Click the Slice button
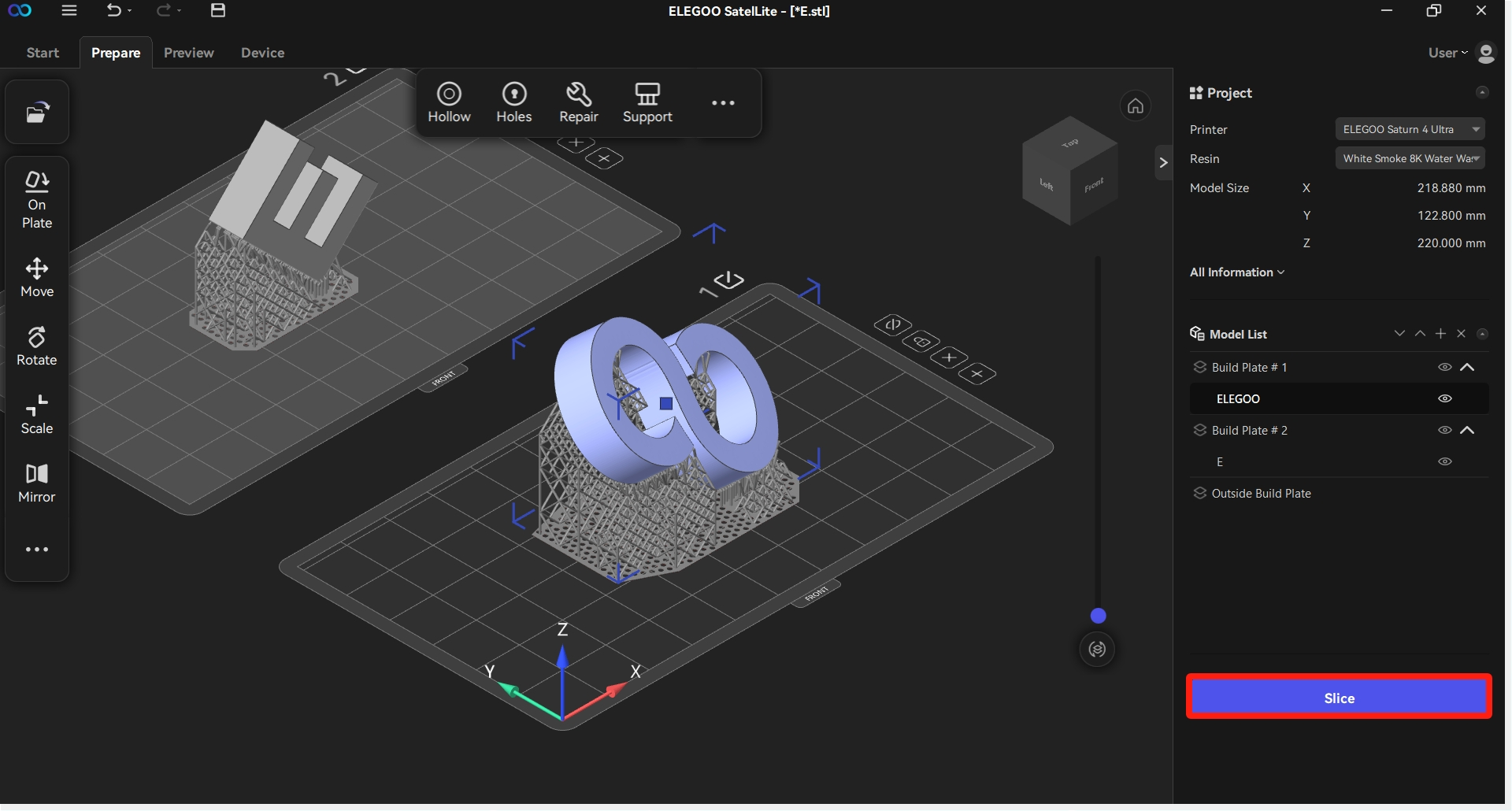Image resolution: width=1512 pixels, height=811 pixels. (1338, 698)
